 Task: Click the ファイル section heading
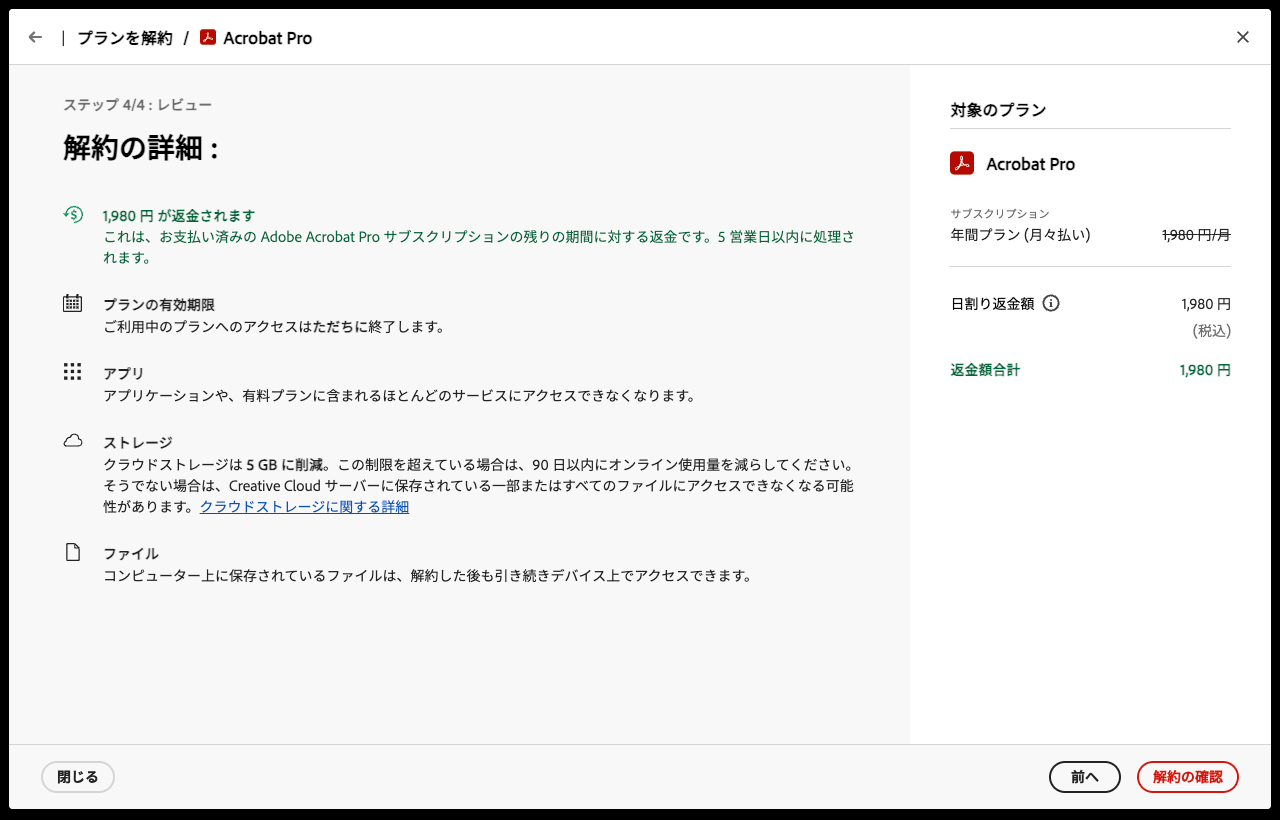tap(131, 554)
